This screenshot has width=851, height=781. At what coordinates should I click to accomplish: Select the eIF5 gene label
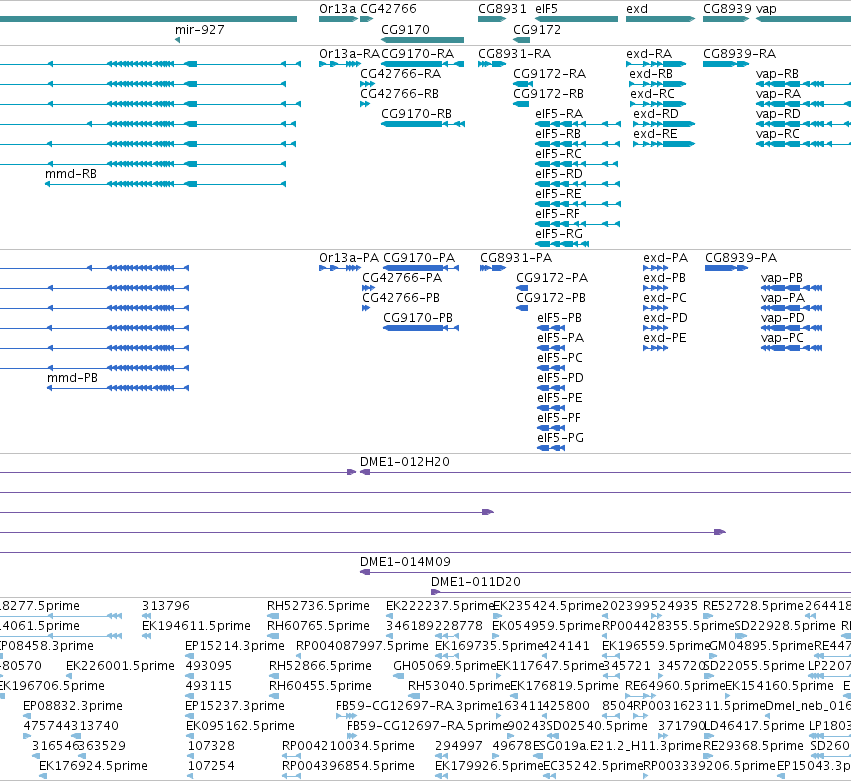tap(547, 9)
